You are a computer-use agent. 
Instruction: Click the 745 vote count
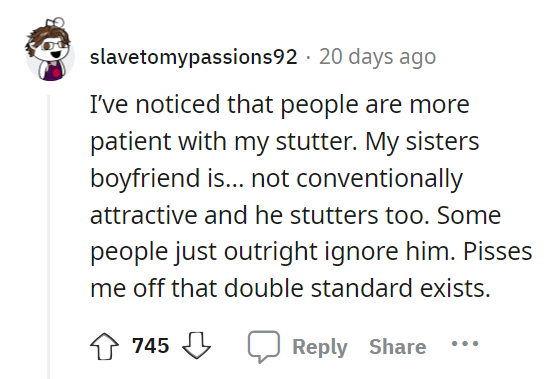point(151,346)
